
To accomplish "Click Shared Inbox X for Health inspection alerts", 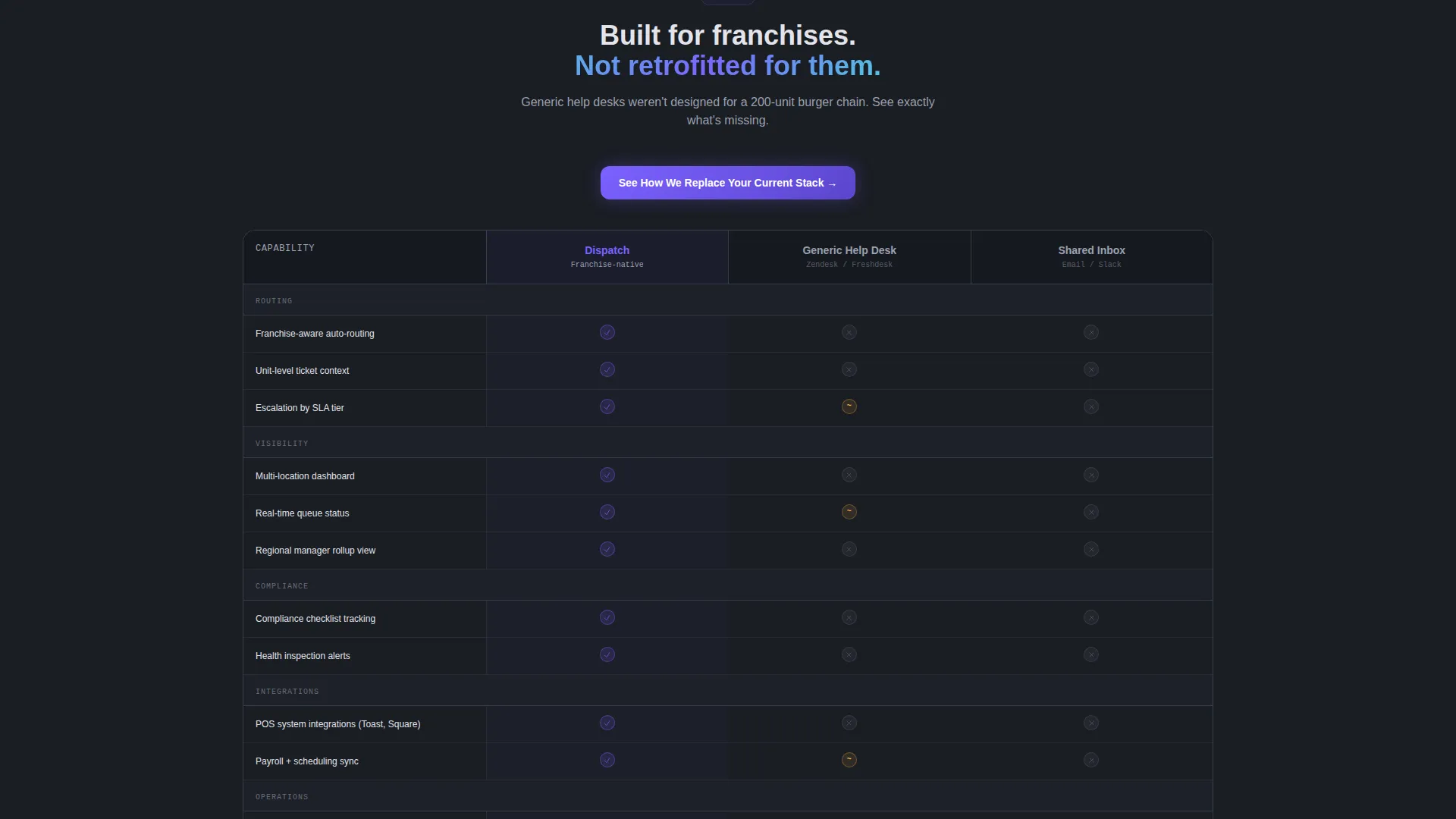I will pyautogui.click(x=1091, y=654).
